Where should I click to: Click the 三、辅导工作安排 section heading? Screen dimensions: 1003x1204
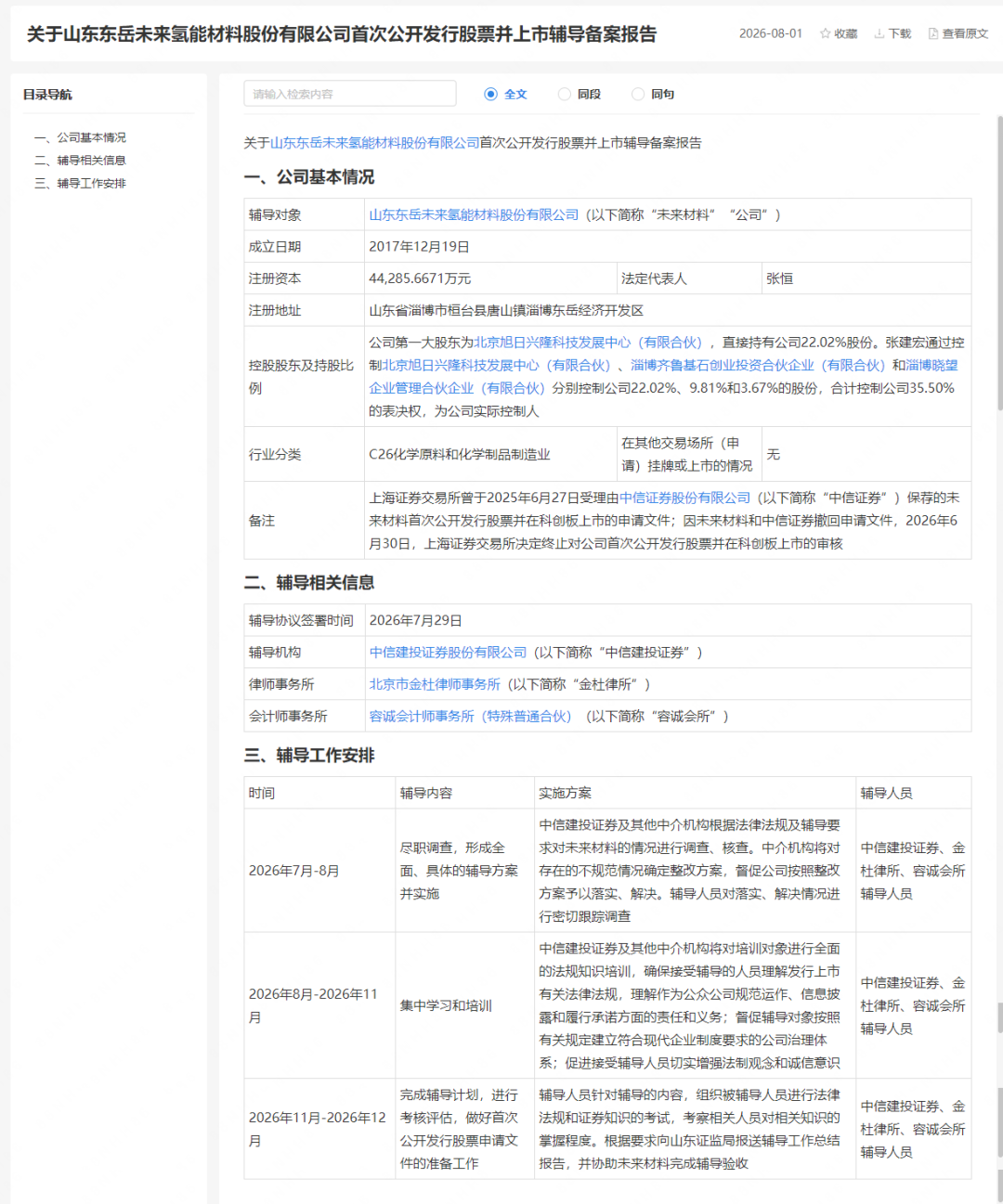(309, 756)
